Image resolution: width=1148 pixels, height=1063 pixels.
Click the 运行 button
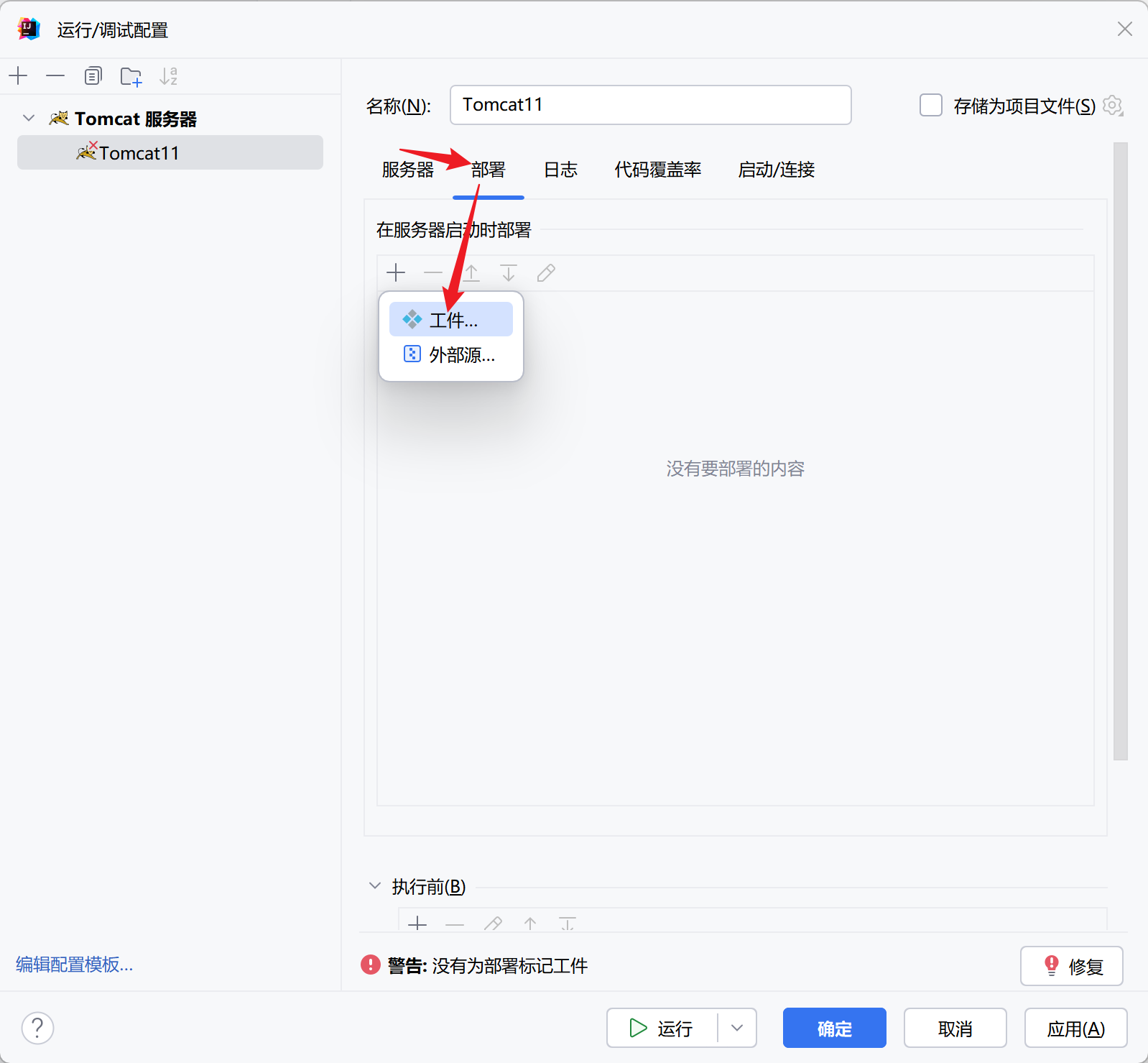662,1028
